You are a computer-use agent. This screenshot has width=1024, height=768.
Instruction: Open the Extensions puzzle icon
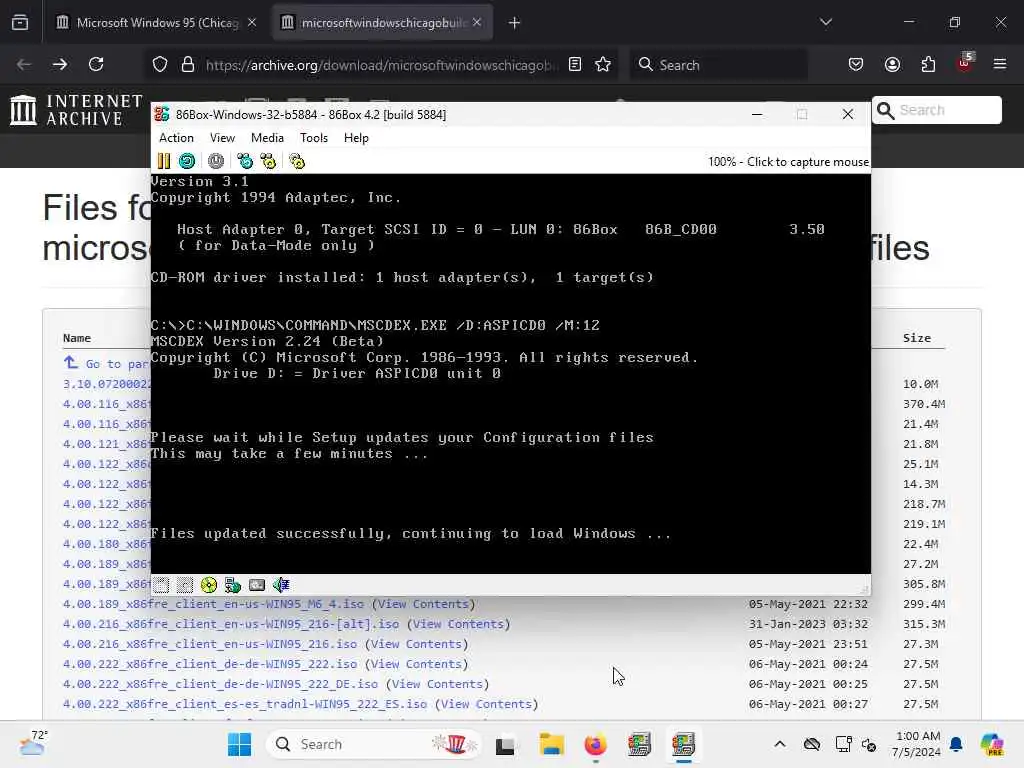point(928,65)
